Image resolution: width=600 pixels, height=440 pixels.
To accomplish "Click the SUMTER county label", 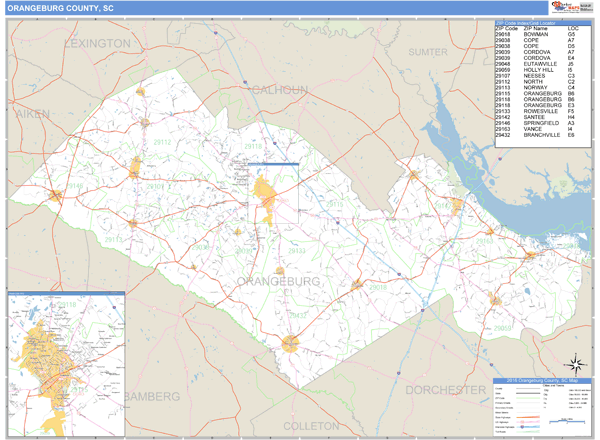I will (x=428, y=52).
